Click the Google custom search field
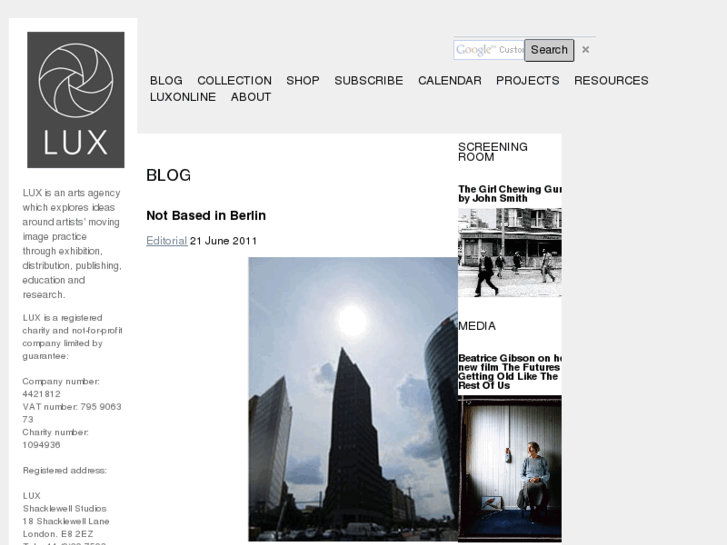Screen dimensions: 727x545 (489, 50)
